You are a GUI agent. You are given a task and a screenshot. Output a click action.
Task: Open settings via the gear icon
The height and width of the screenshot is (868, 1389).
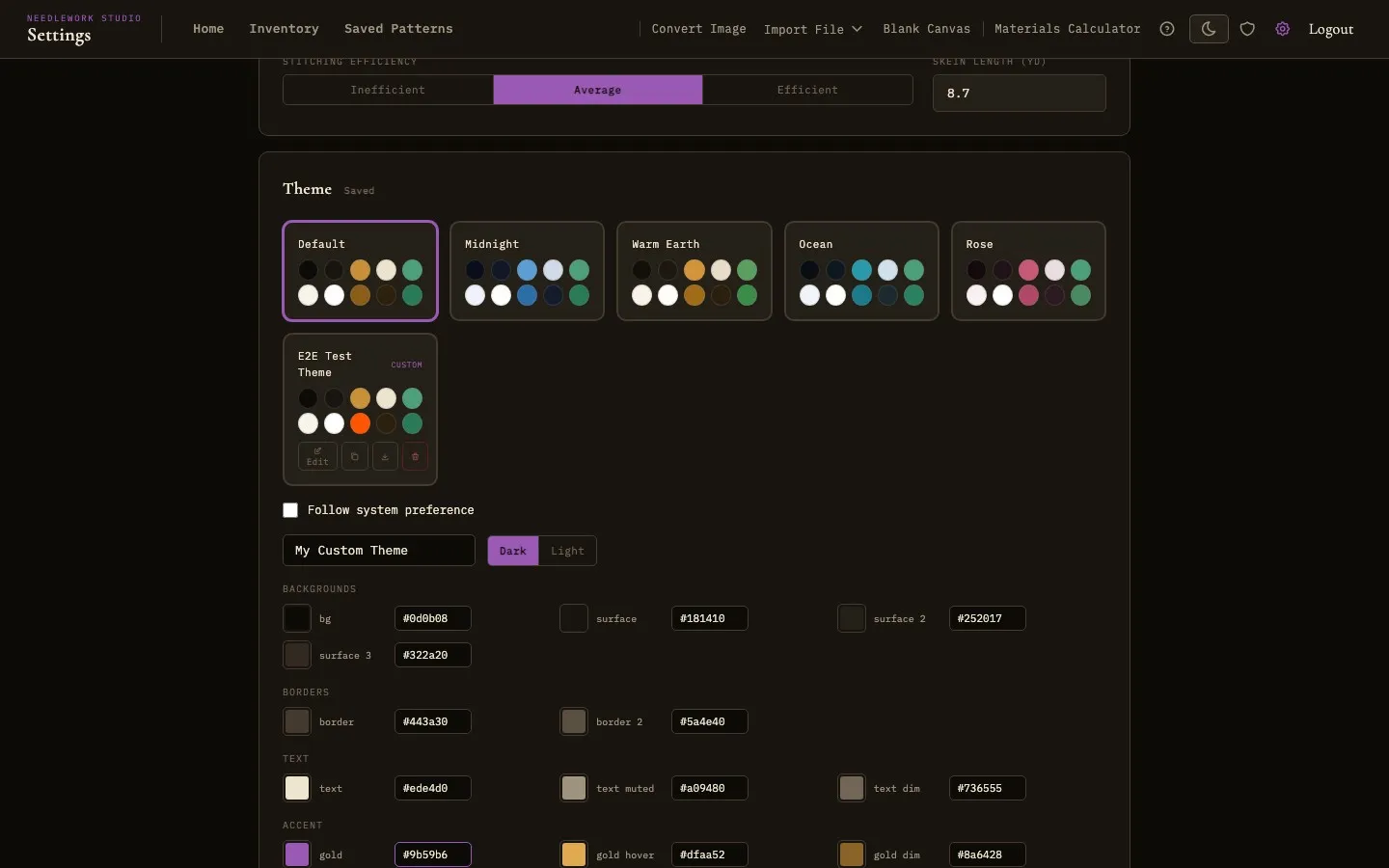click(x=1282, y=29)
